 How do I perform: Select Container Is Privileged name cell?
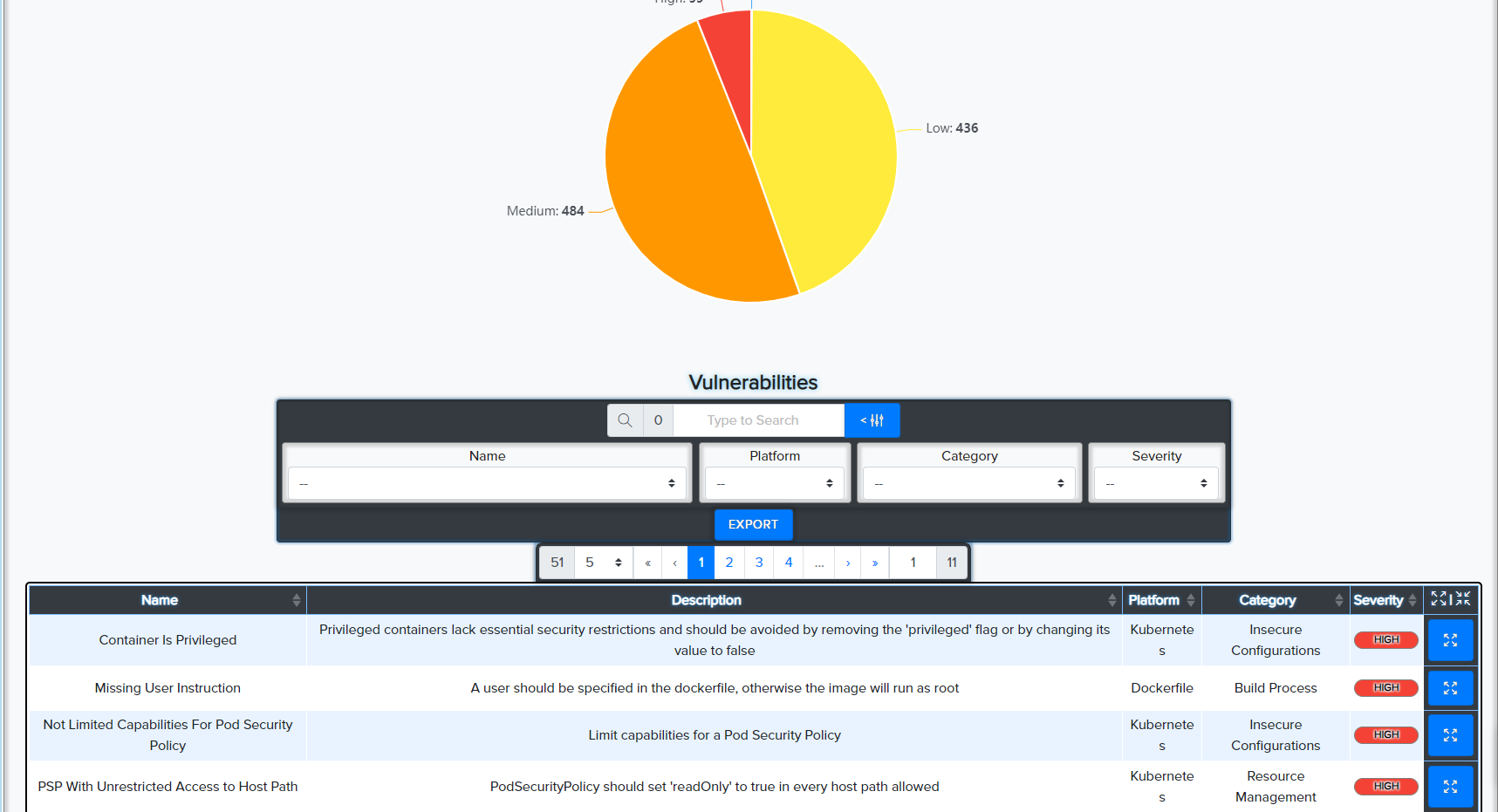point(168,640)
